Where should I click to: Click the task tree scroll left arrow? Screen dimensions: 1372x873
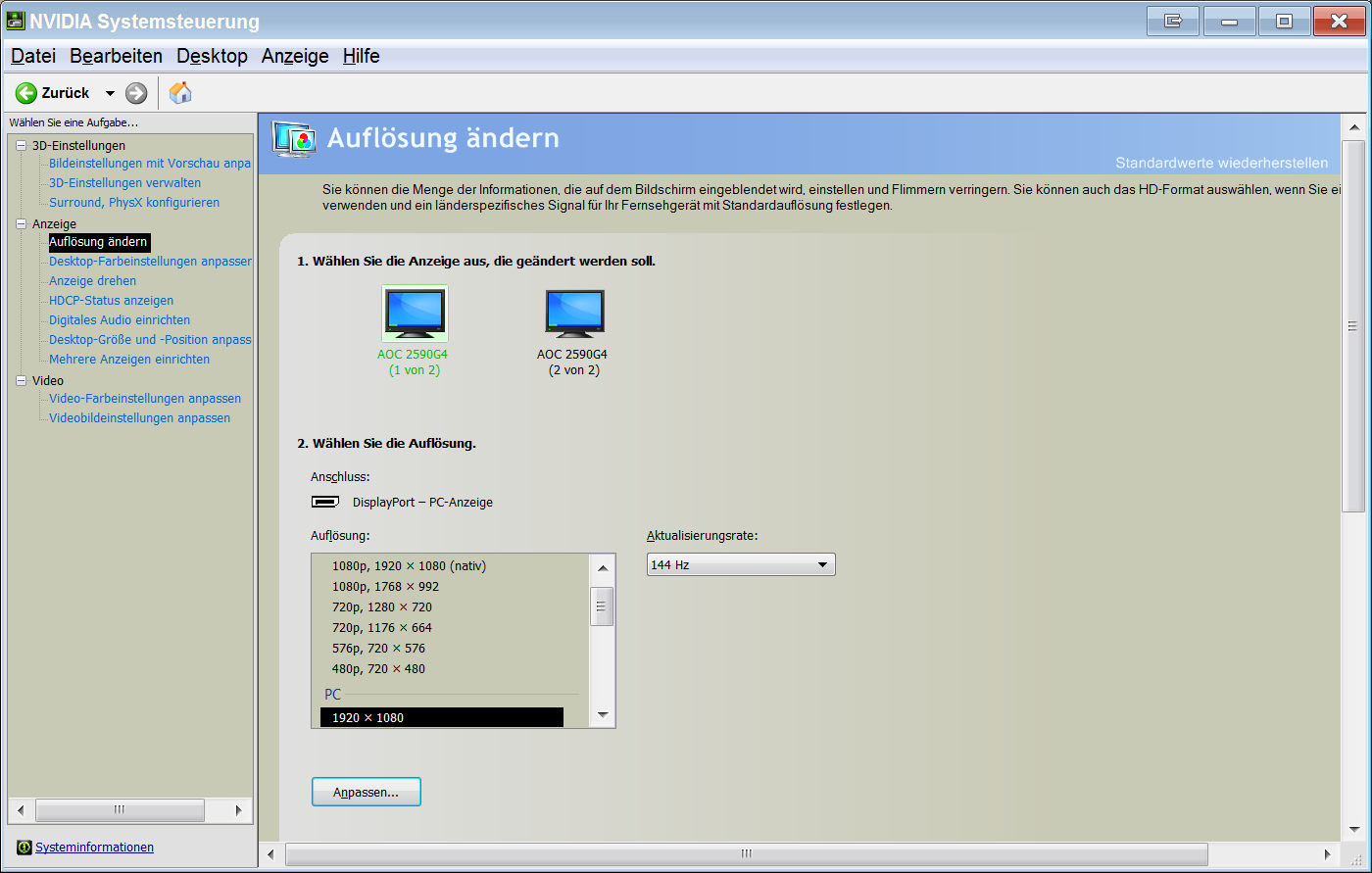pos(21,810)
